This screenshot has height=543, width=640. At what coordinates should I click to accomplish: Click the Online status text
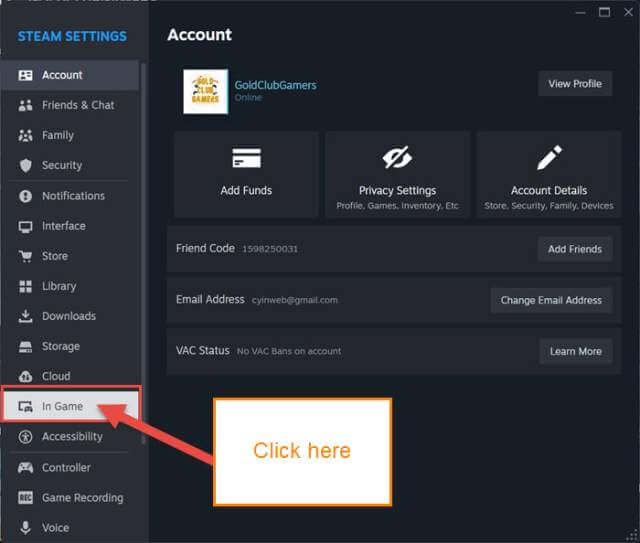[x=248, y=98]
